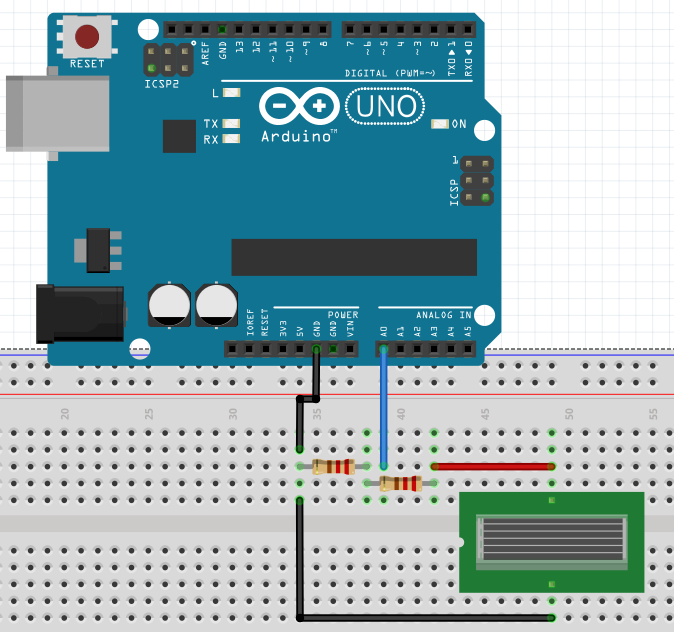
Task: Select the ON power LED
Action: [440, 124]
